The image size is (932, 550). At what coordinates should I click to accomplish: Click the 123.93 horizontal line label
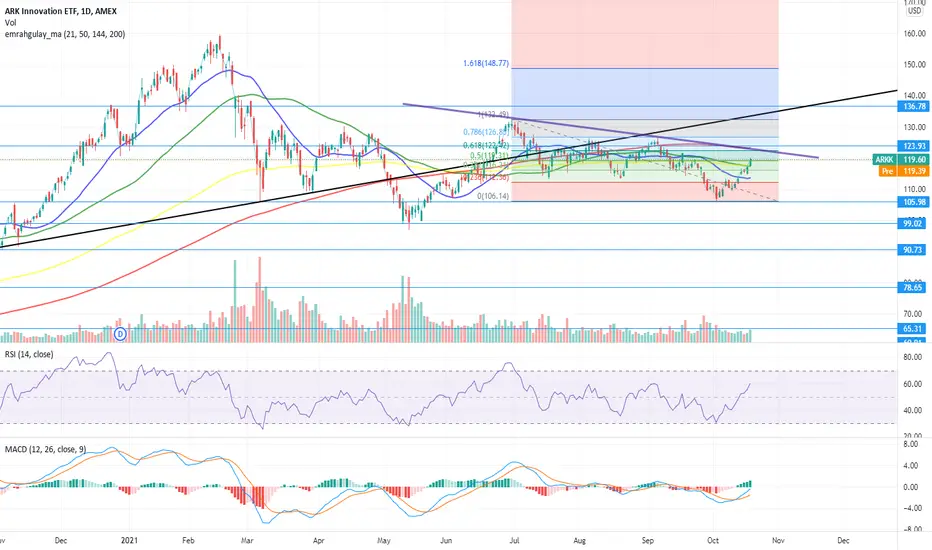914,146
